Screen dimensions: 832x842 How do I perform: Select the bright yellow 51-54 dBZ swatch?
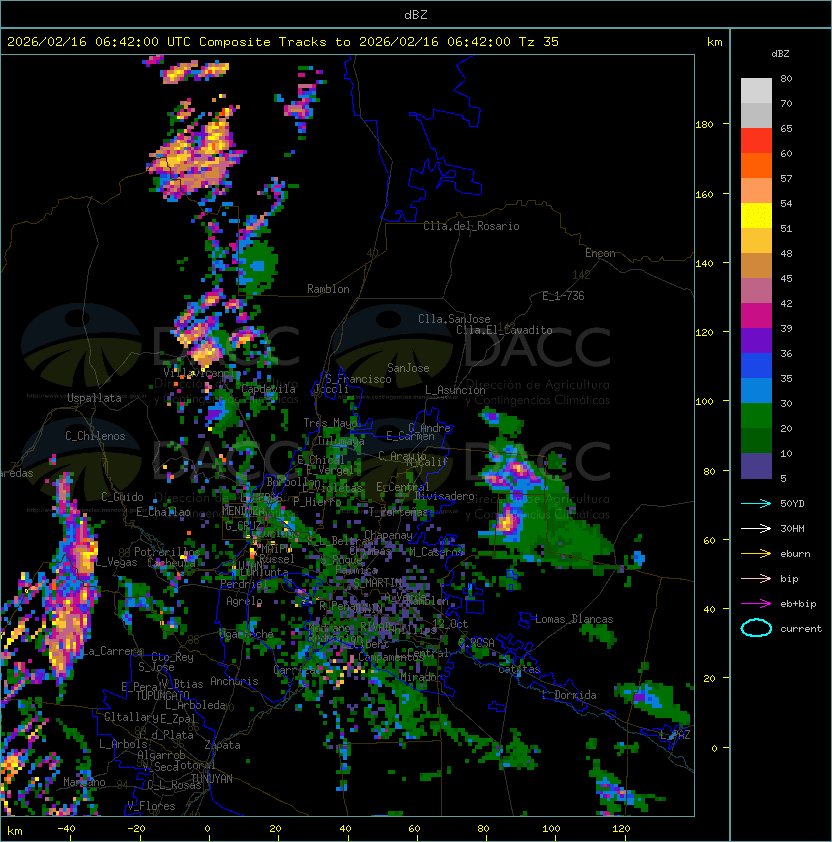tap(756, 216)
